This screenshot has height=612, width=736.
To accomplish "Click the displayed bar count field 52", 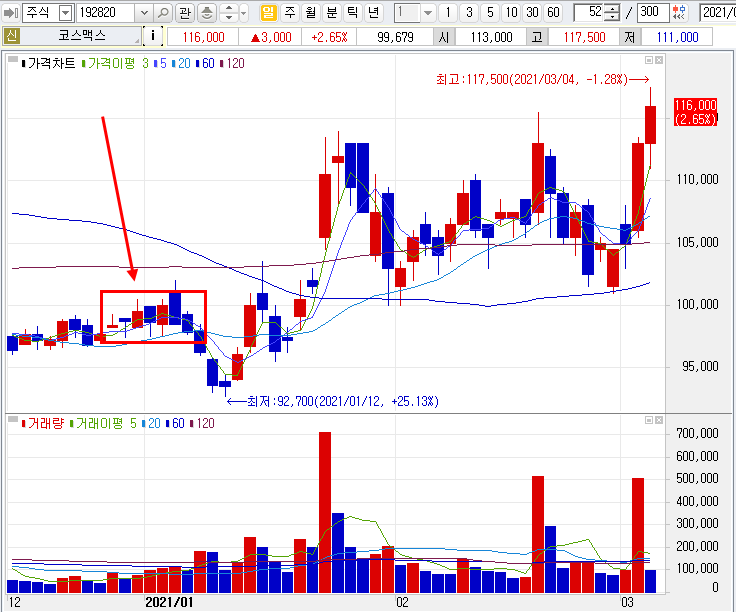I will (589, 13).
